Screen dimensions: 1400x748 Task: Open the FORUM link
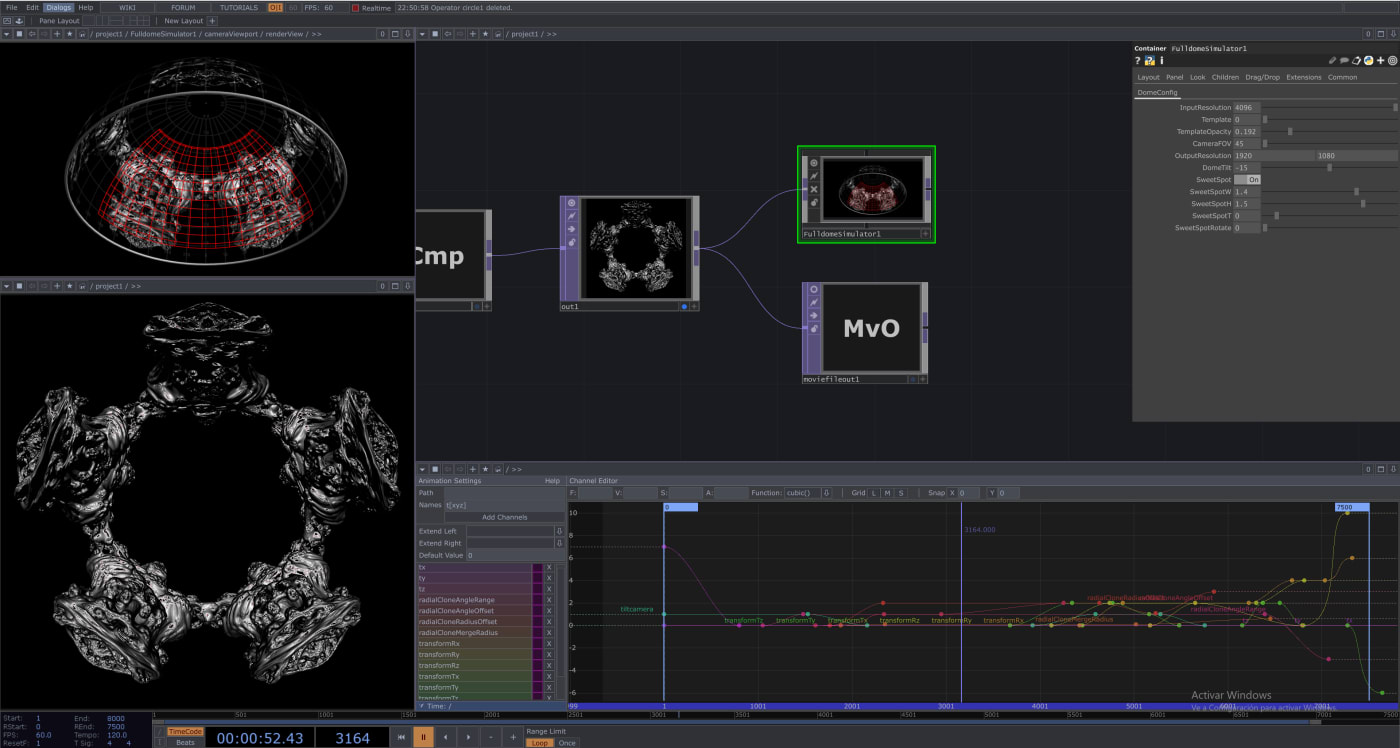point(183,7)
